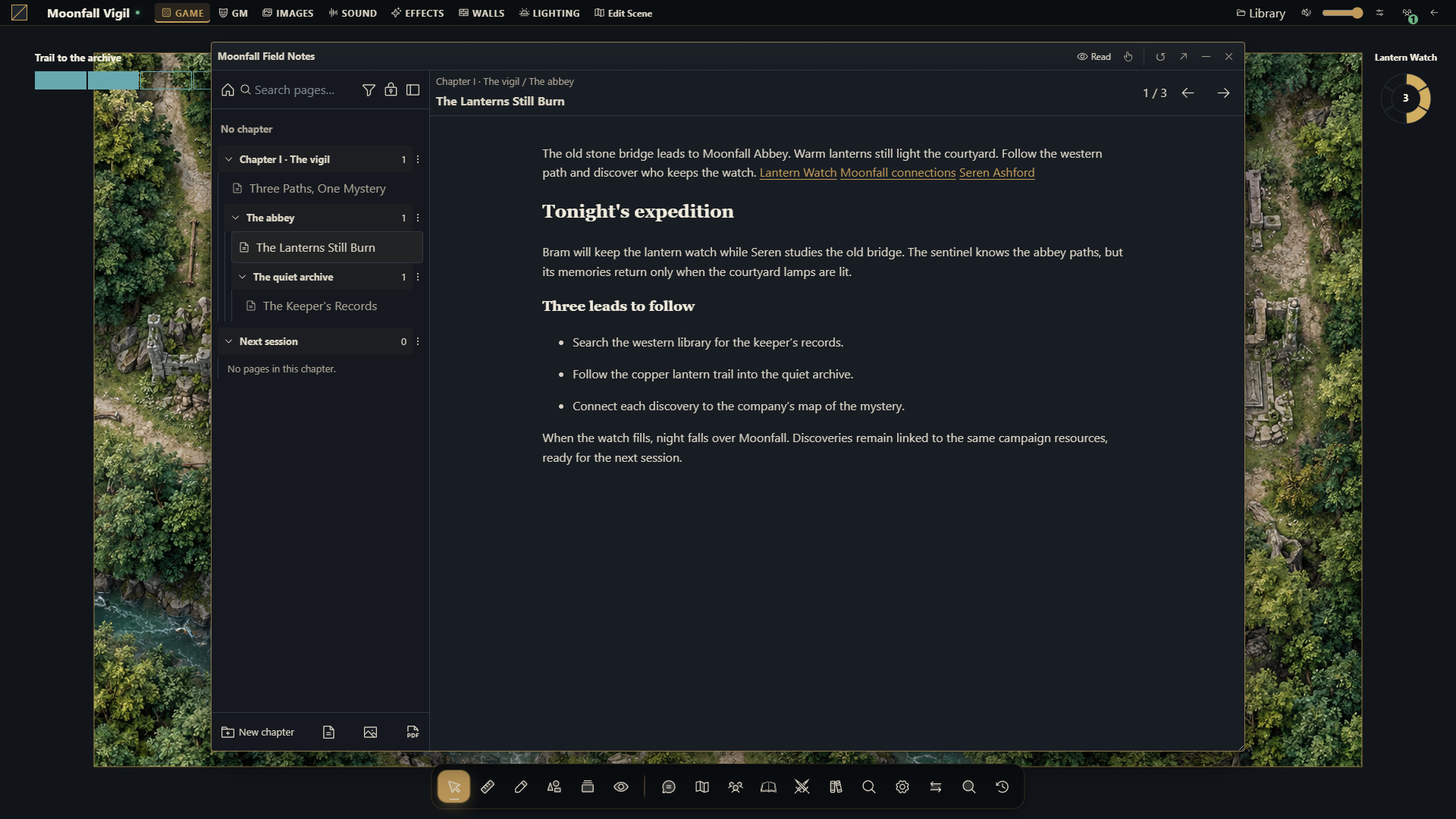Reload the field notes window
This screenshot has height=819, width=1456.
[x=1160, y=56]
